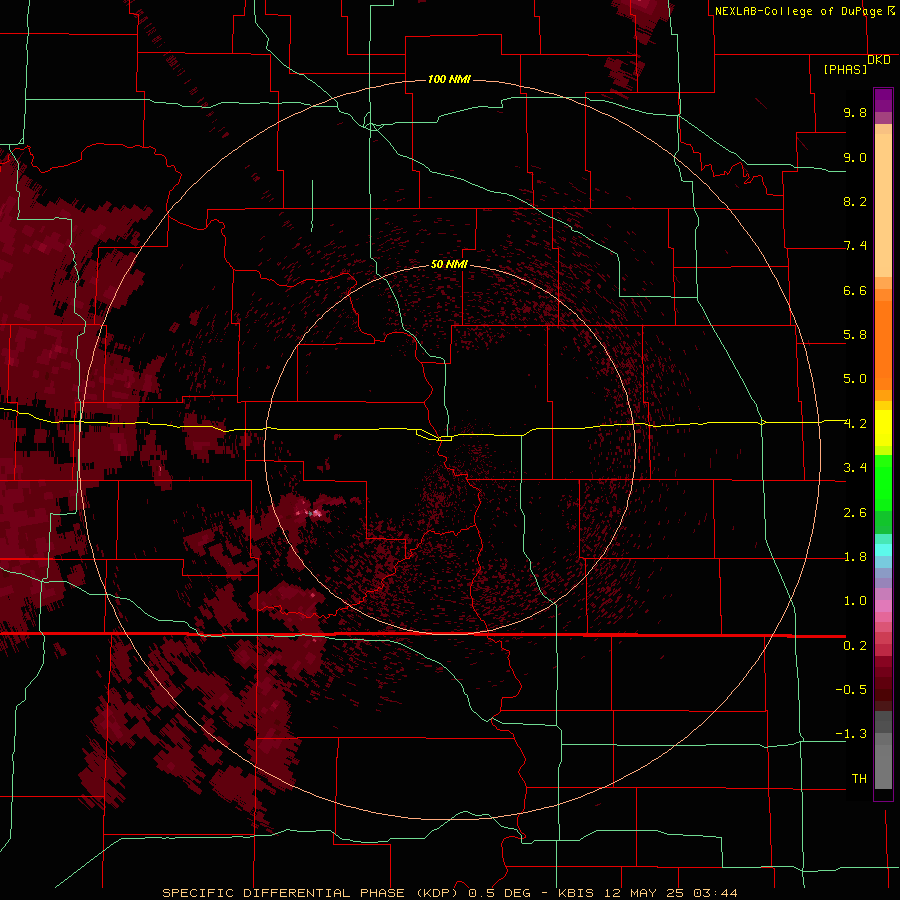The width and height of the screenshot is (900, 900).
Task: Click the 50 NMI range ring label
Action: 449,264
